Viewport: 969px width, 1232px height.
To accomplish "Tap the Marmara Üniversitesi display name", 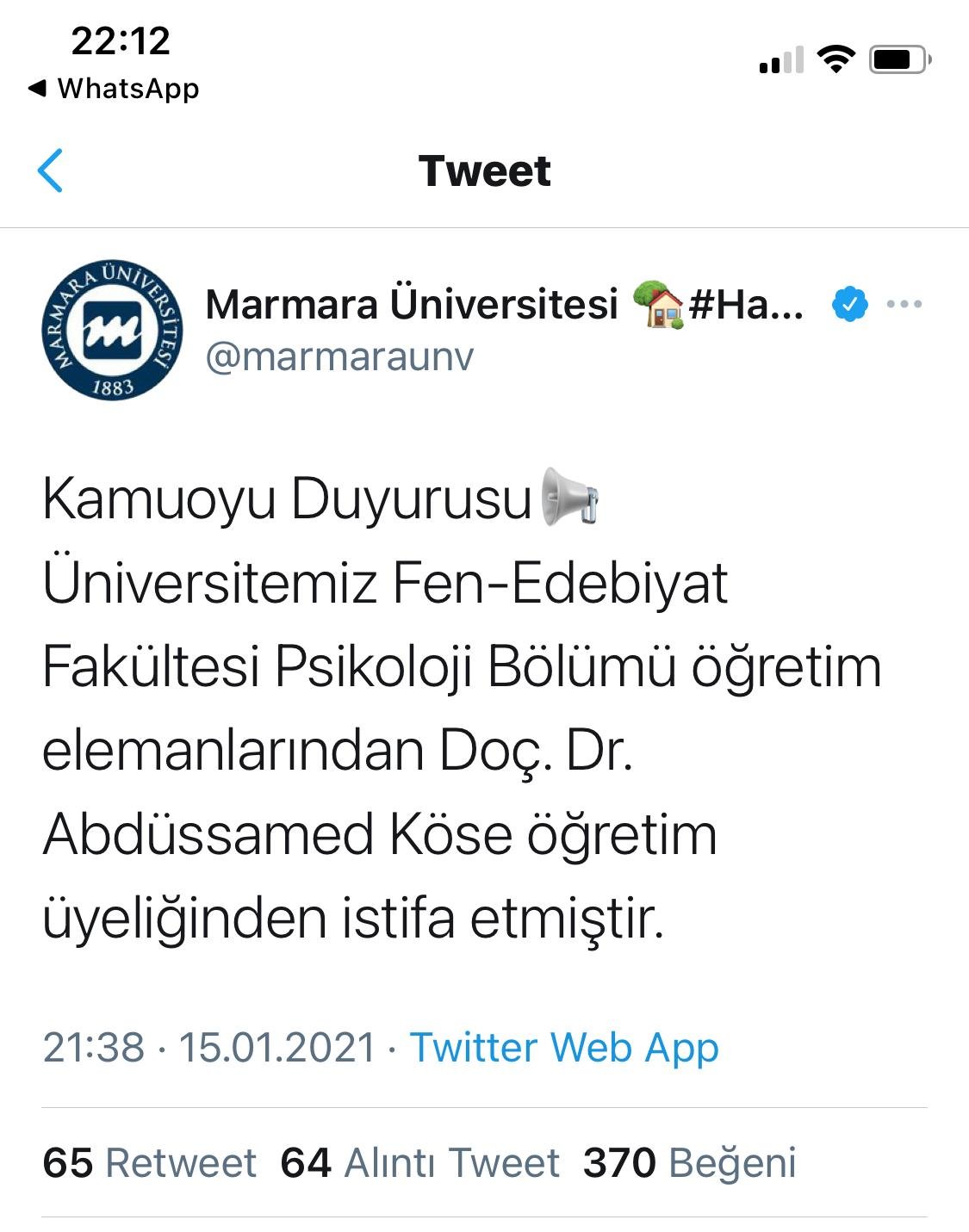I will point(412,304).
